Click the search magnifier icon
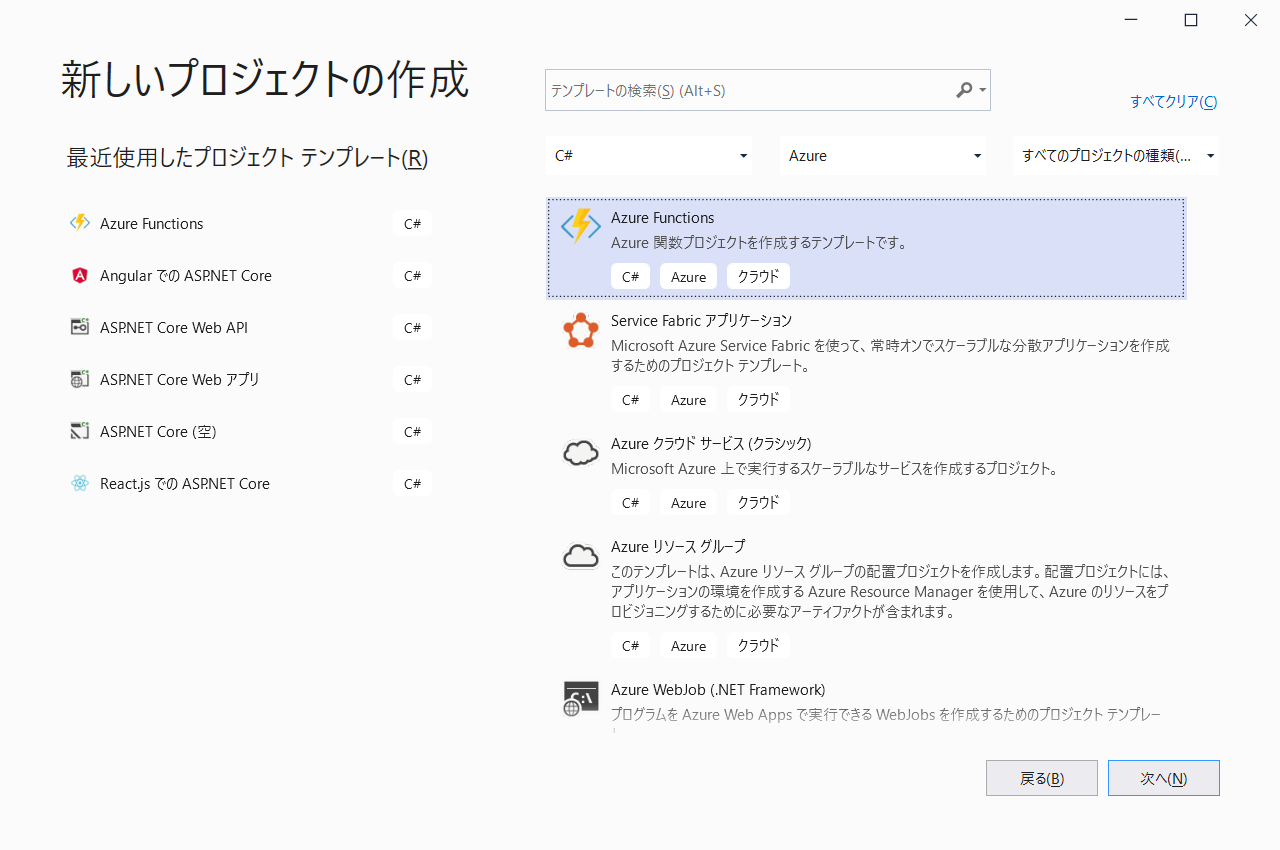The image size is (1280, 850). pyautogui.click(x=964, y=90)
